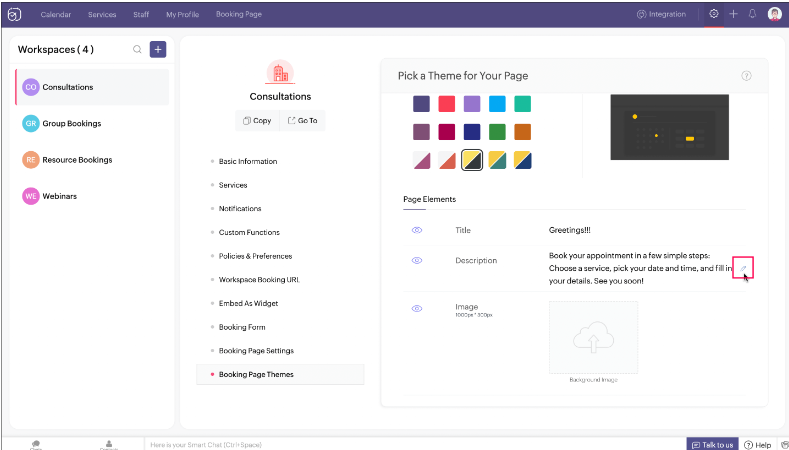Screen dimensions: 789x450
Task: Search workspaces with magnifier icon
Action: point(138,50)
